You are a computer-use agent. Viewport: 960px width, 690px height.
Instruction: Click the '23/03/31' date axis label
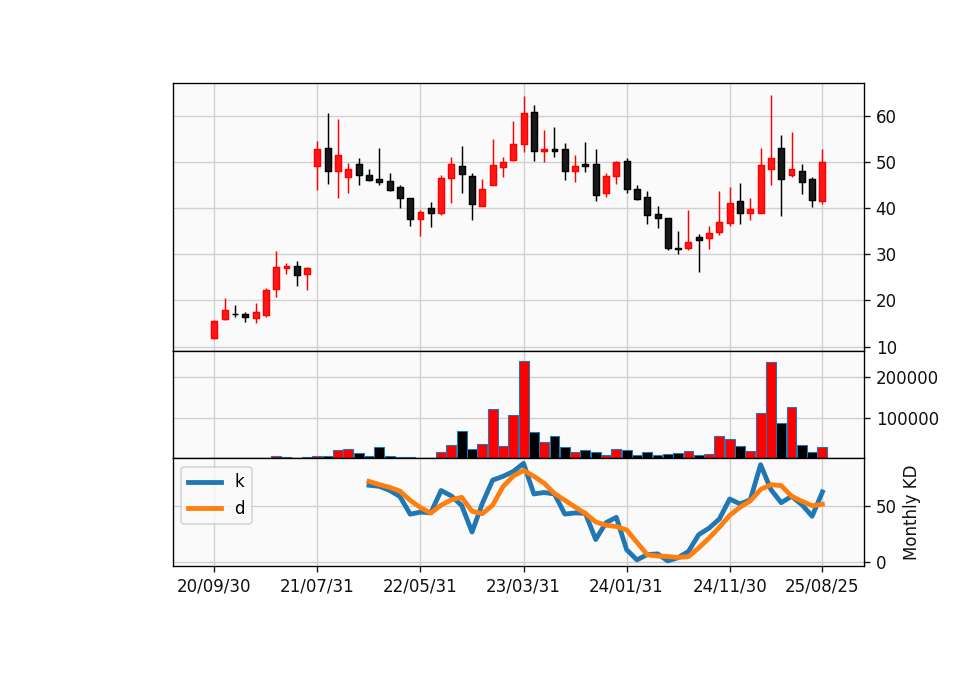pyautogui.click(x=523, y=586)
